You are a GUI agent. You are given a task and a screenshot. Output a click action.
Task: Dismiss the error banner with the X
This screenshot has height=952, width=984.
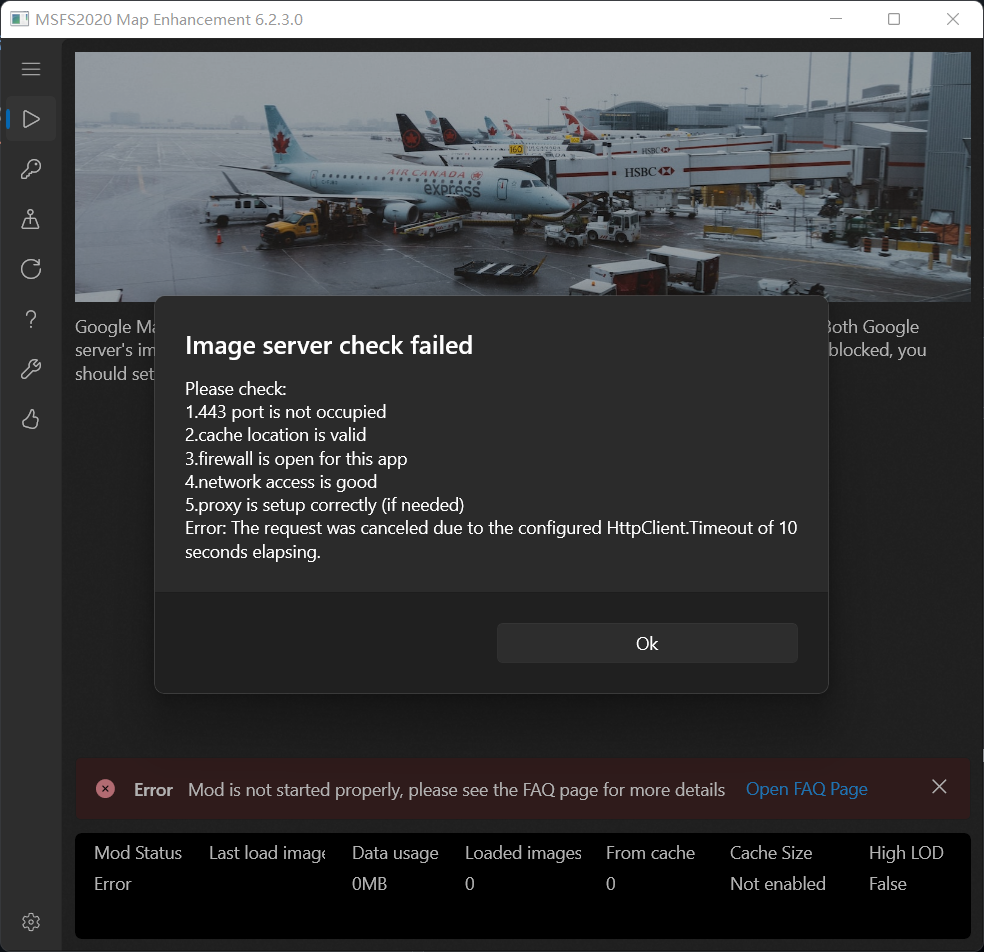coord(938,786)
